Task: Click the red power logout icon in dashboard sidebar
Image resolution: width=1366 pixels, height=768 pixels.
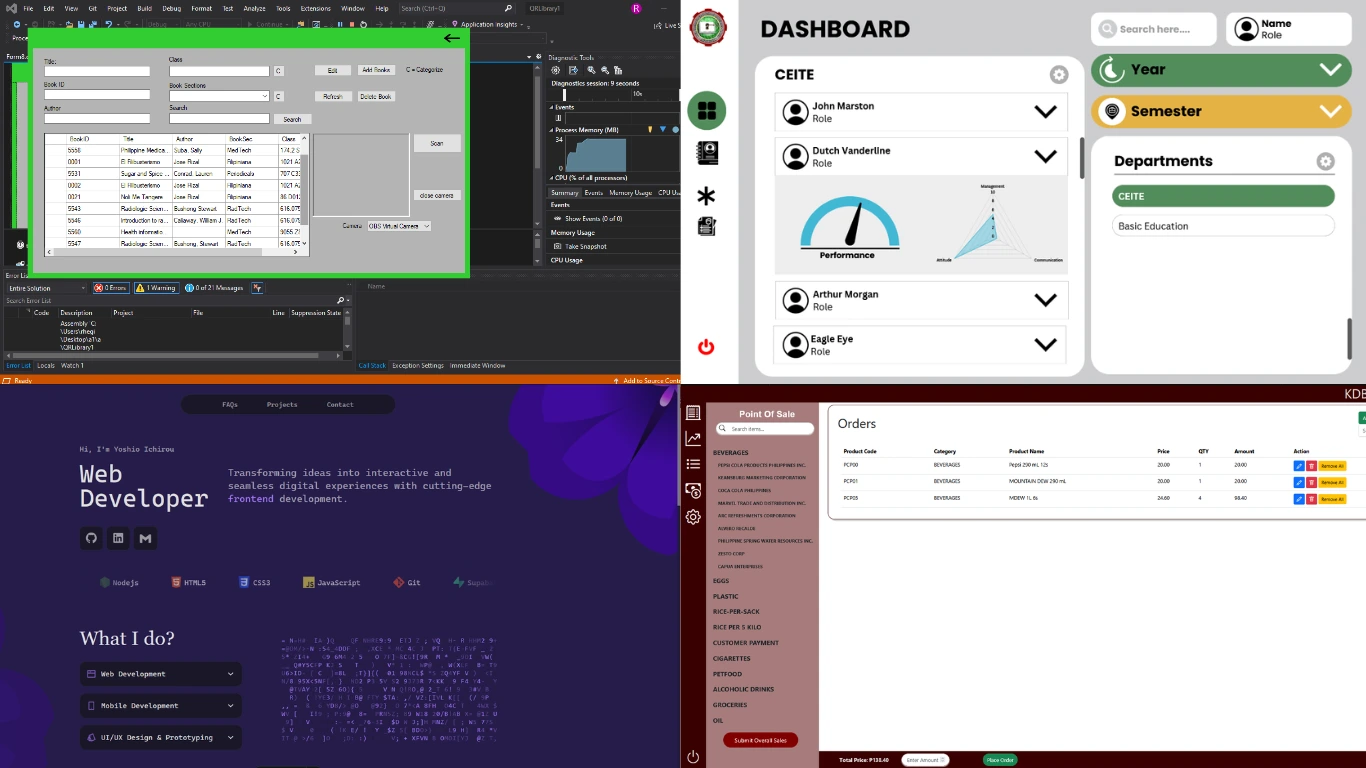Action: coord(707,346)
